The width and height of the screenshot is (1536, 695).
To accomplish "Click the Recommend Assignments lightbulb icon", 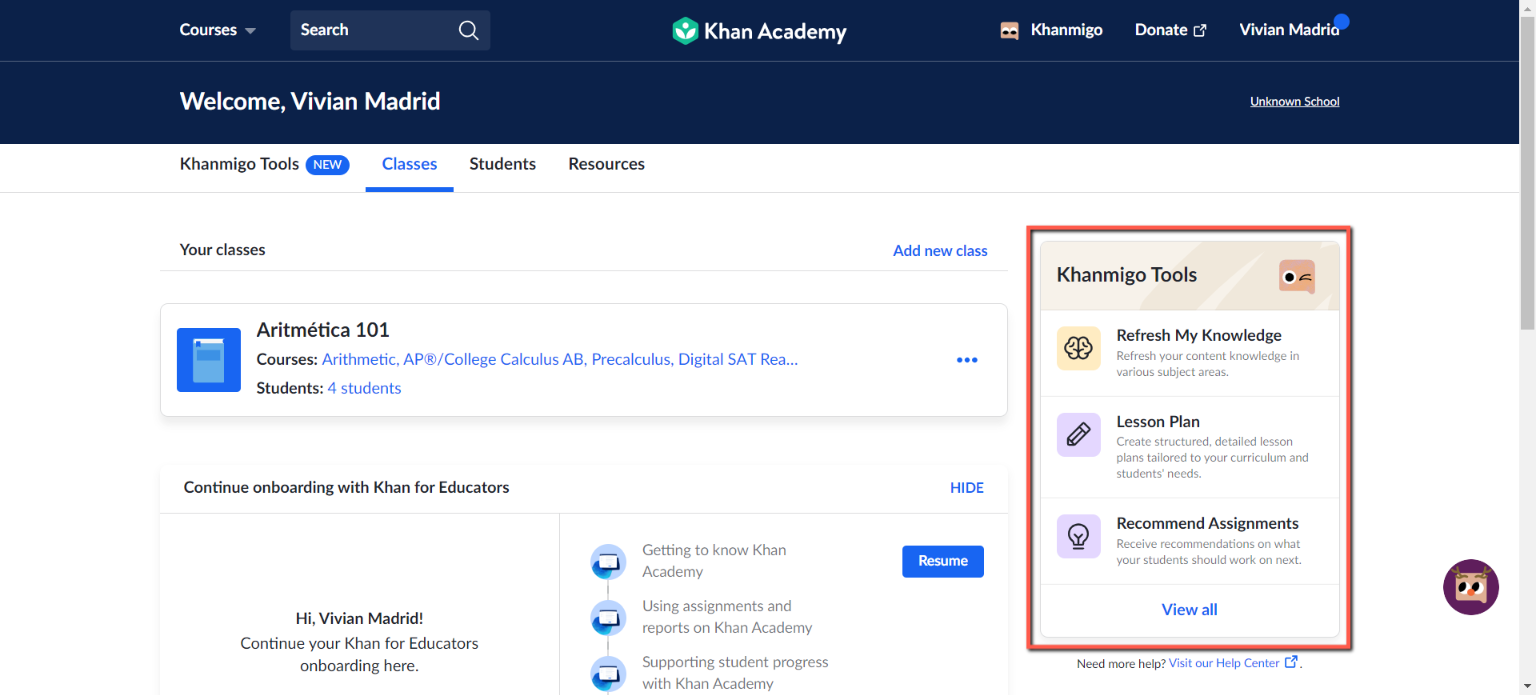I will 1078,537.
